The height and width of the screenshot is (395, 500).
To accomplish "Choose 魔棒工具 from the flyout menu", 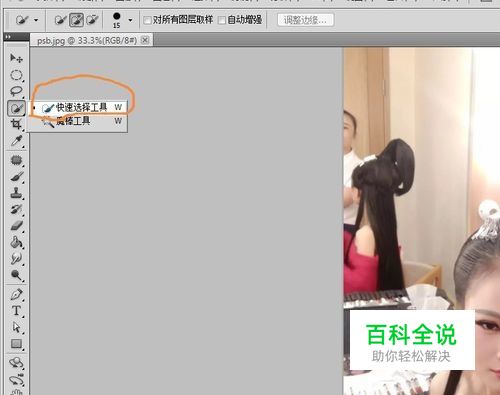I will click(x=78, y=121).
